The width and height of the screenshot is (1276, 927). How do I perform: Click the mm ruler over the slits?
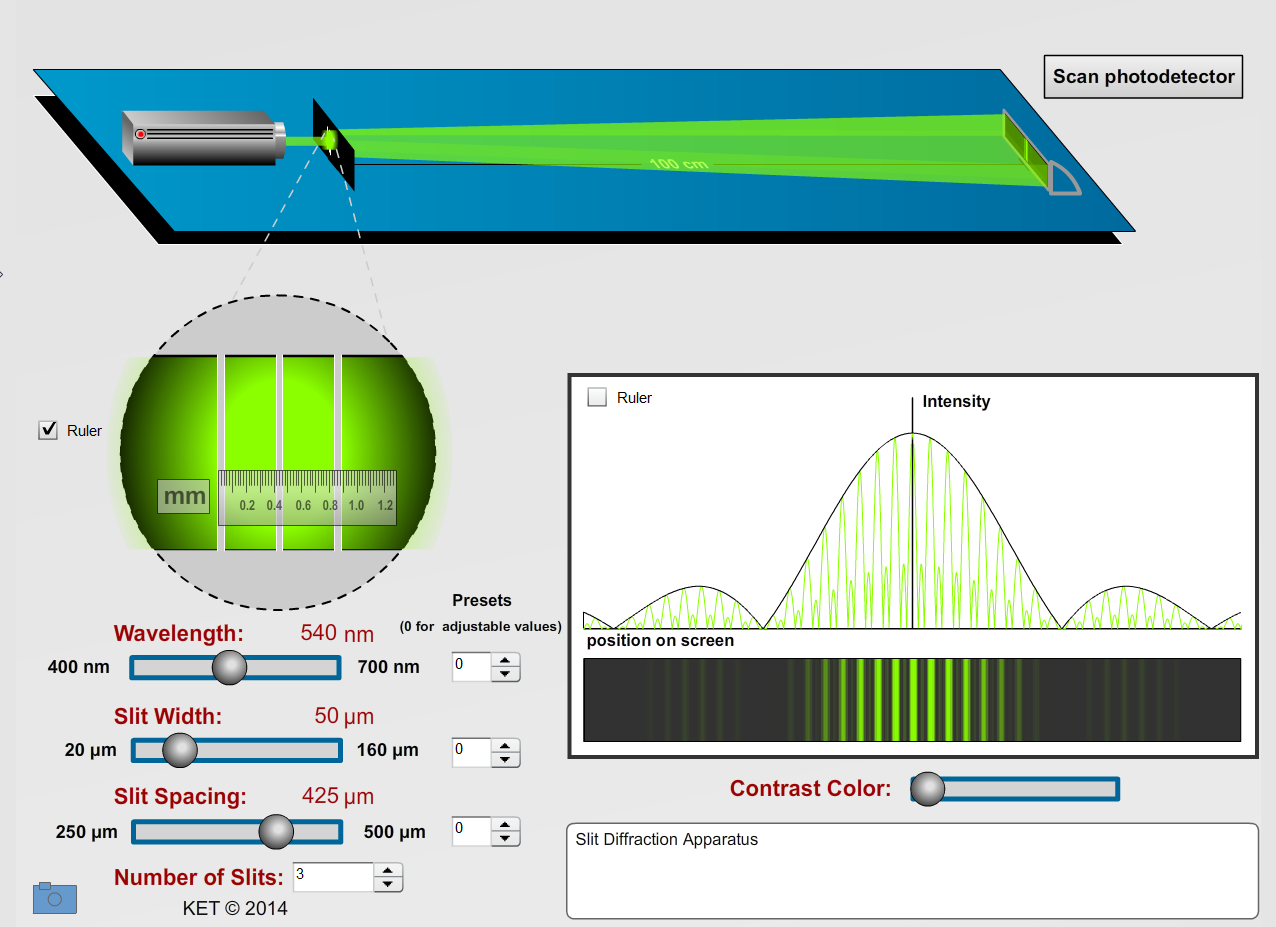(307, 497)
